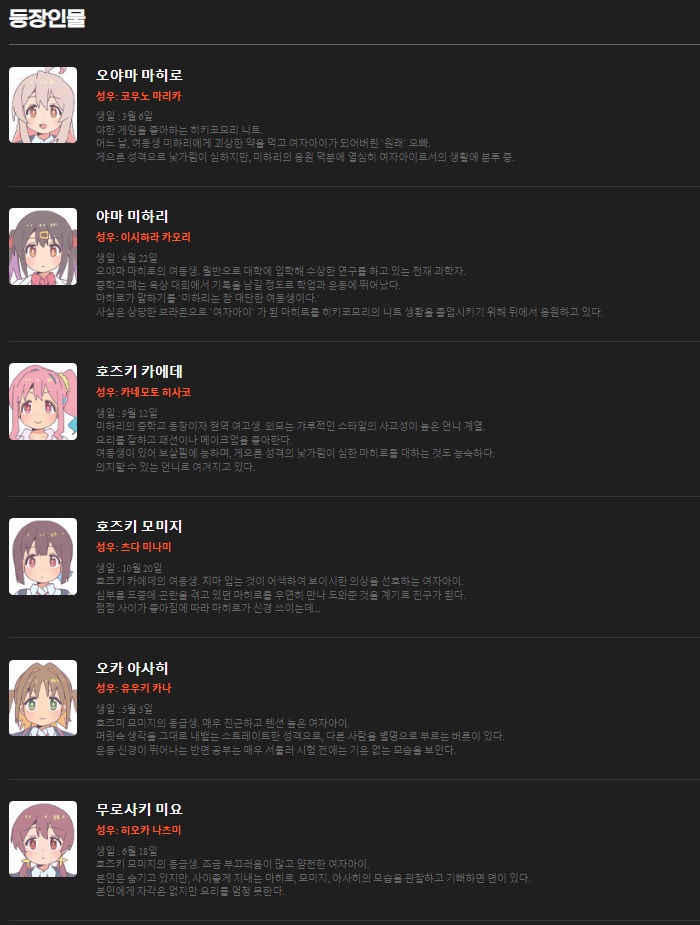The image size is (700, 925).
Task: Open voice actor link 카네모토 히사코
Action: point(156,392)
